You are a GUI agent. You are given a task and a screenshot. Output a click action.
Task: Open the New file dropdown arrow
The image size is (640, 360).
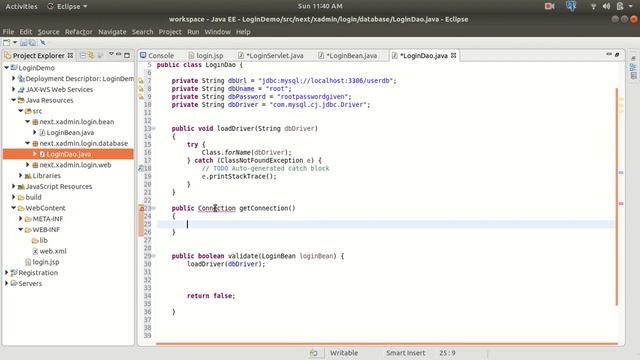(15, 42)
